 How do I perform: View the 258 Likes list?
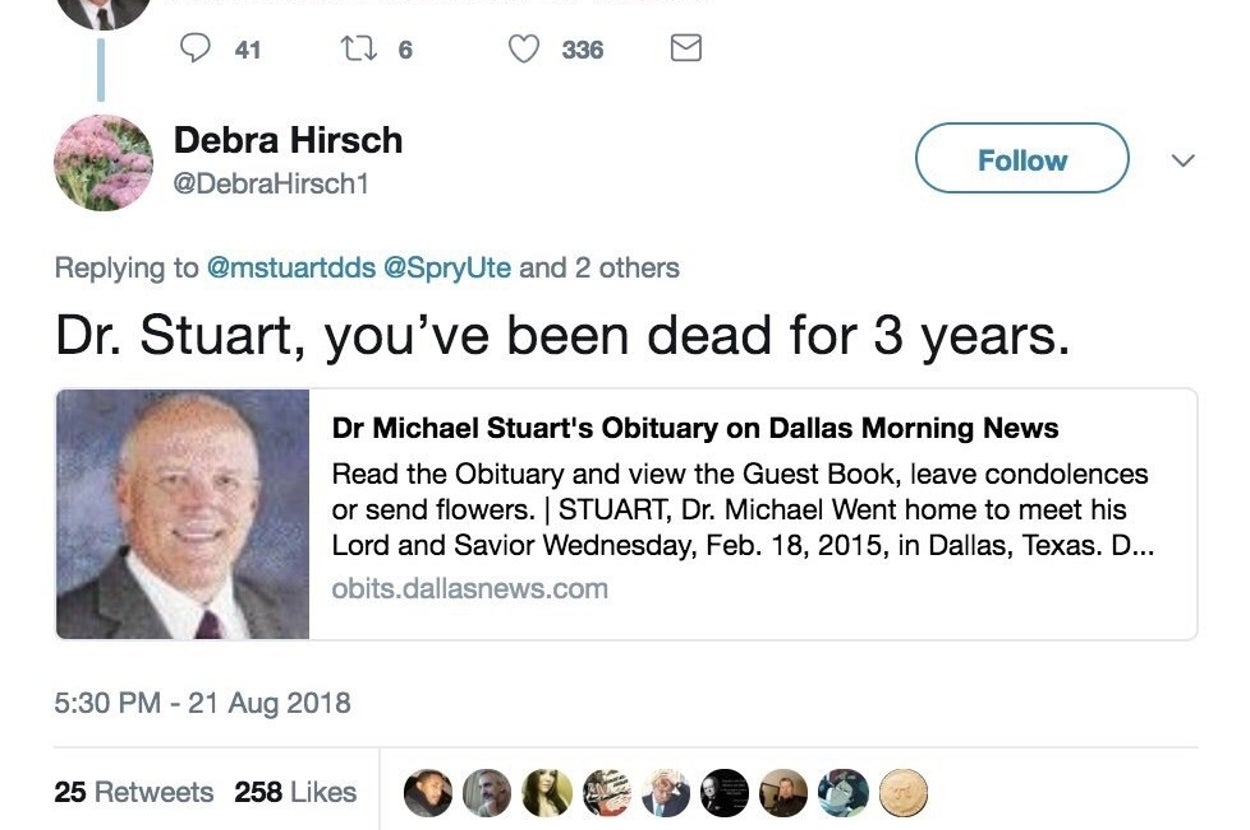click(295, 792)
